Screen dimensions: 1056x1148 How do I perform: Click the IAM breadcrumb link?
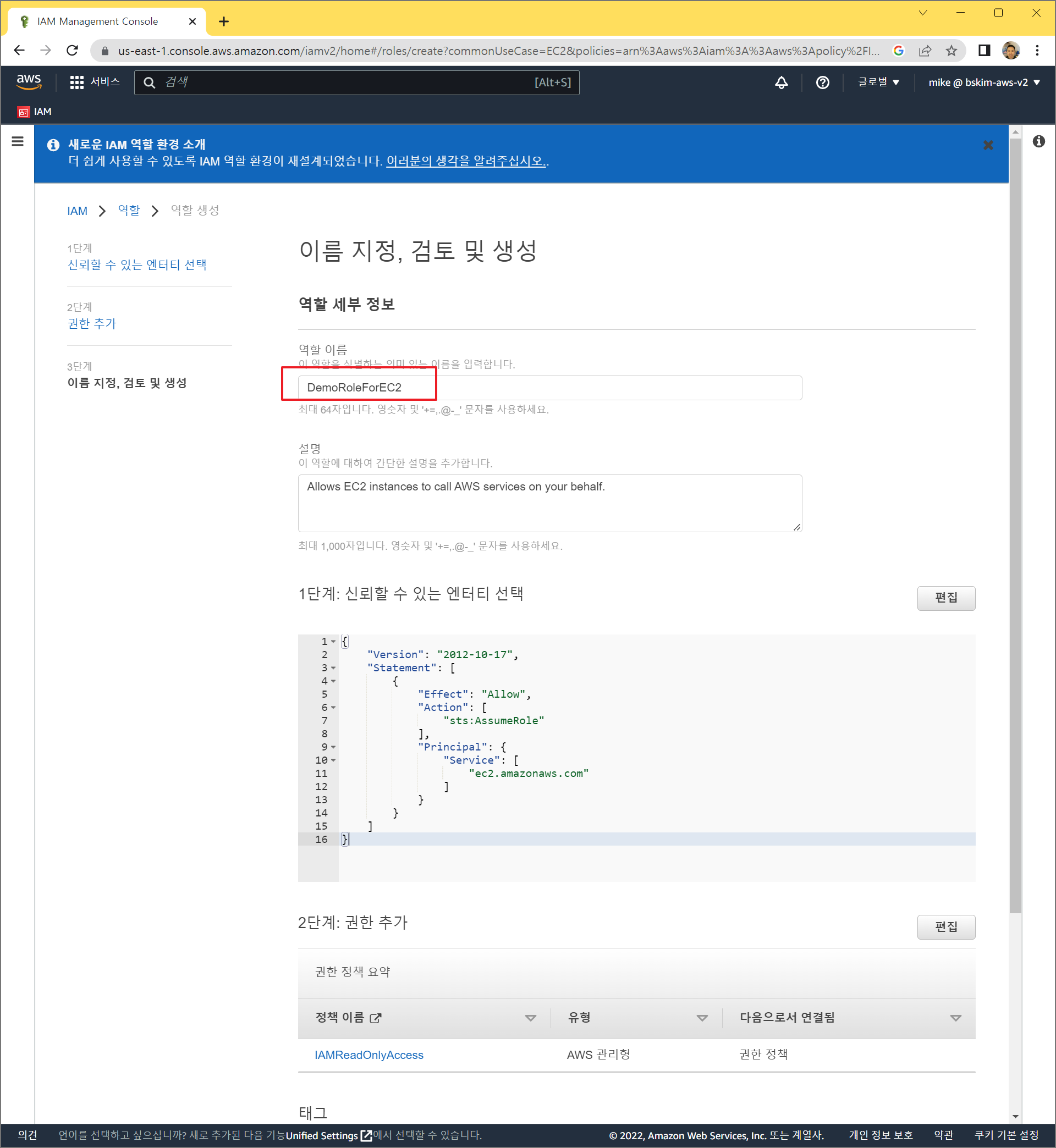point(77,211)
